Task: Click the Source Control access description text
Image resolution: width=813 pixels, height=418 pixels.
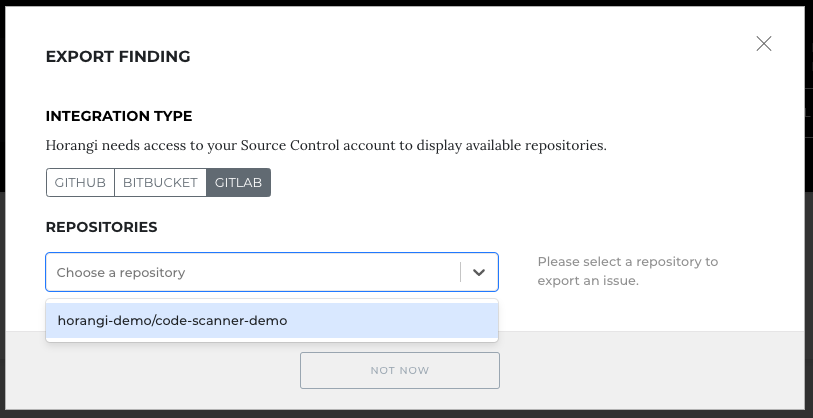Action: click(326, 145)
